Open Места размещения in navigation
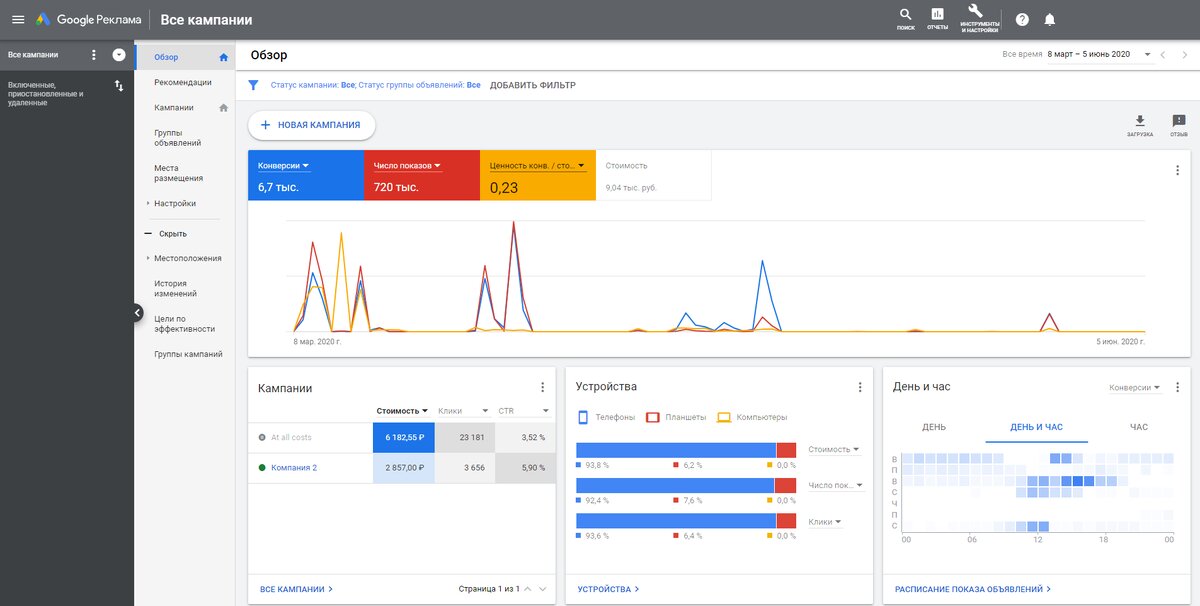Viewport: 1200px width, 606px height. [179, 173]
